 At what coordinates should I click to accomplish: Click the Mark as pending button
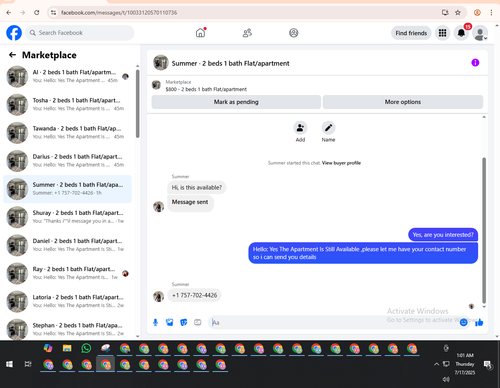pos(236,102)
